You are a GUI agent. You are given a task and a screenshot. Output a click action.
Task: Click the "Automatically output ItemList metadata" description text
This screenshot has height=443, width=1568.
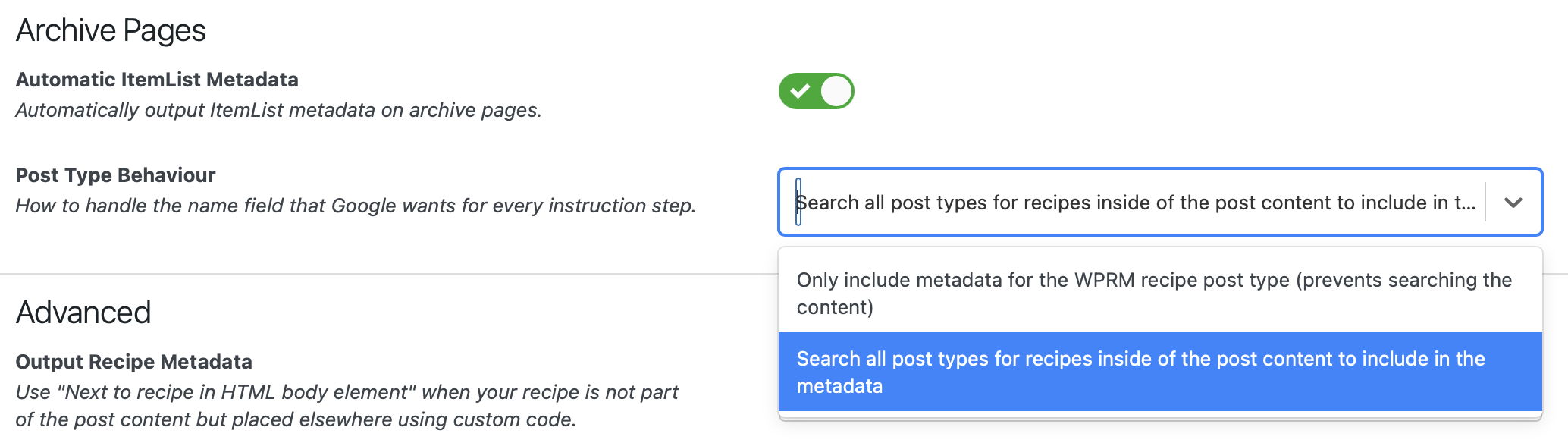point(278,110)
